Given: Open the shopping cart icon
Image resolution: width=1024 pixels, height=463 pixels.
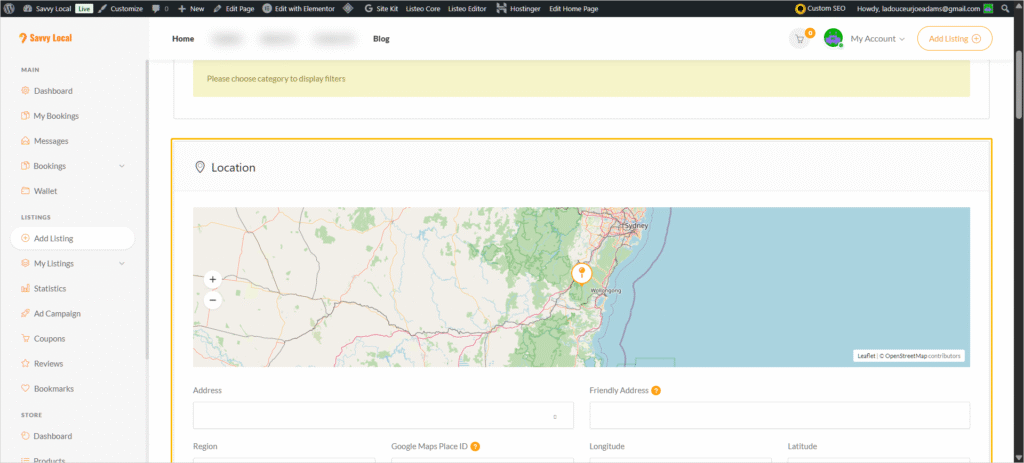Looking at the screenshot, I should [799, 39].
